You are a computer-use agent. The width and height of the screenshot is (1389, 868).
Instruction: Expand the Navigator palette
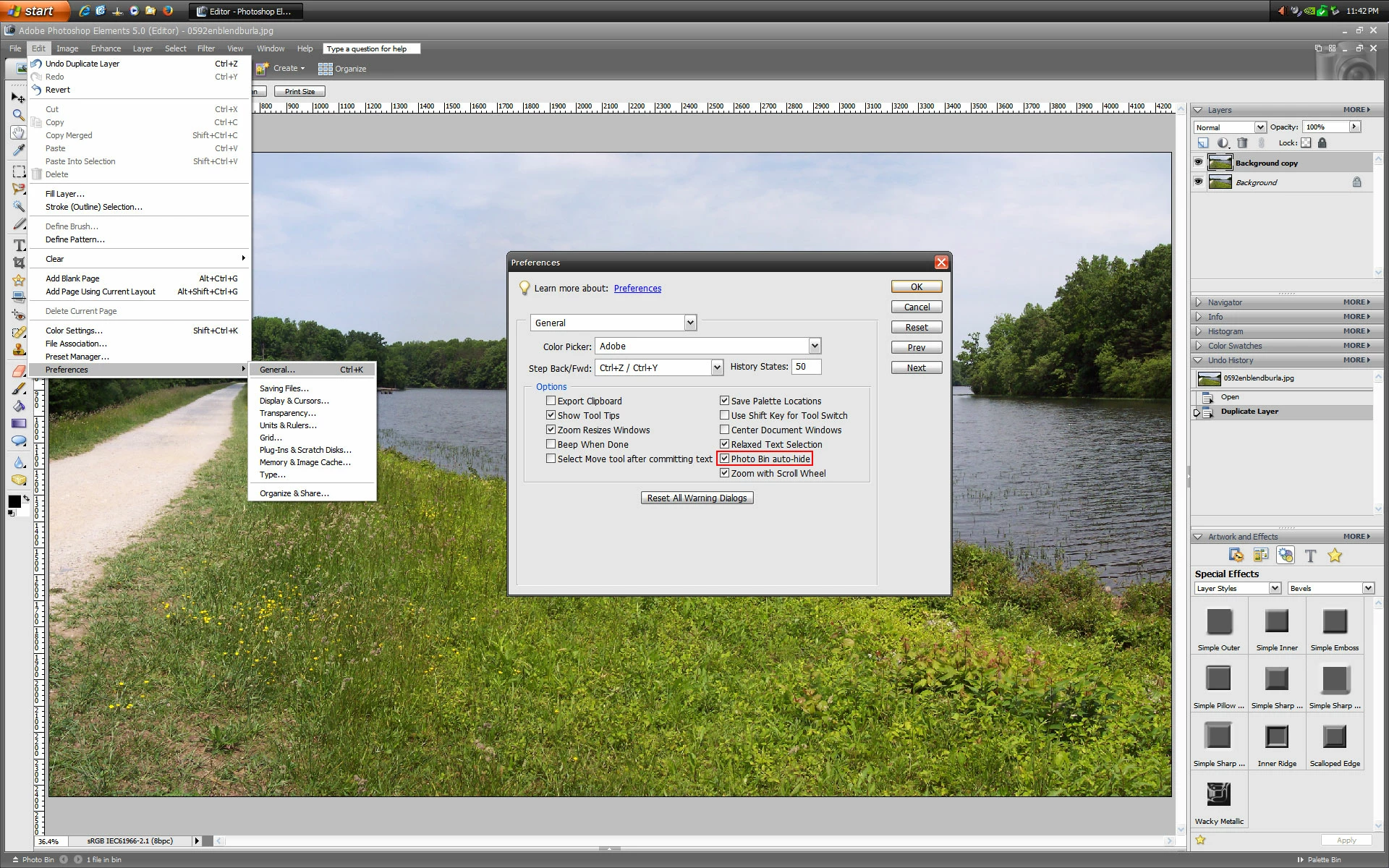pos(1199,302)
